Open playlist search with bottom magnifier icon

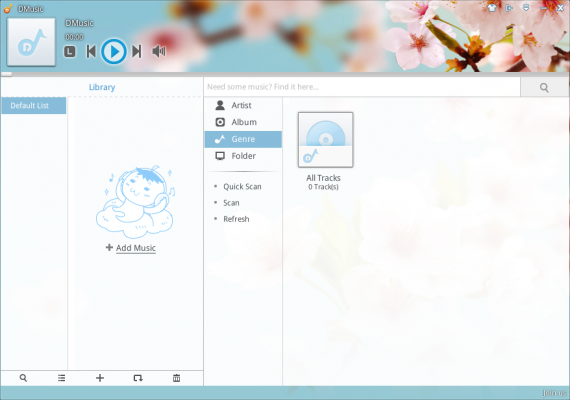[23, 378]
